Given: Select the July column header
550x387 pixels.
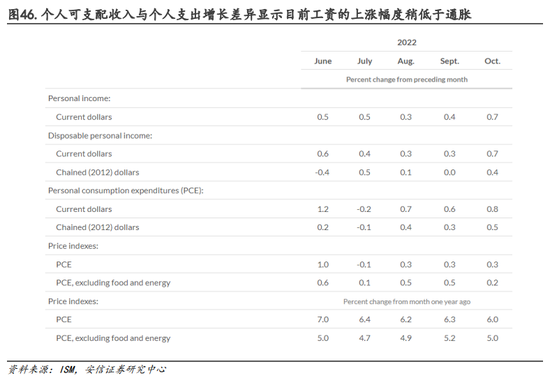Looking at the screenshot, I should click(364, 61).
